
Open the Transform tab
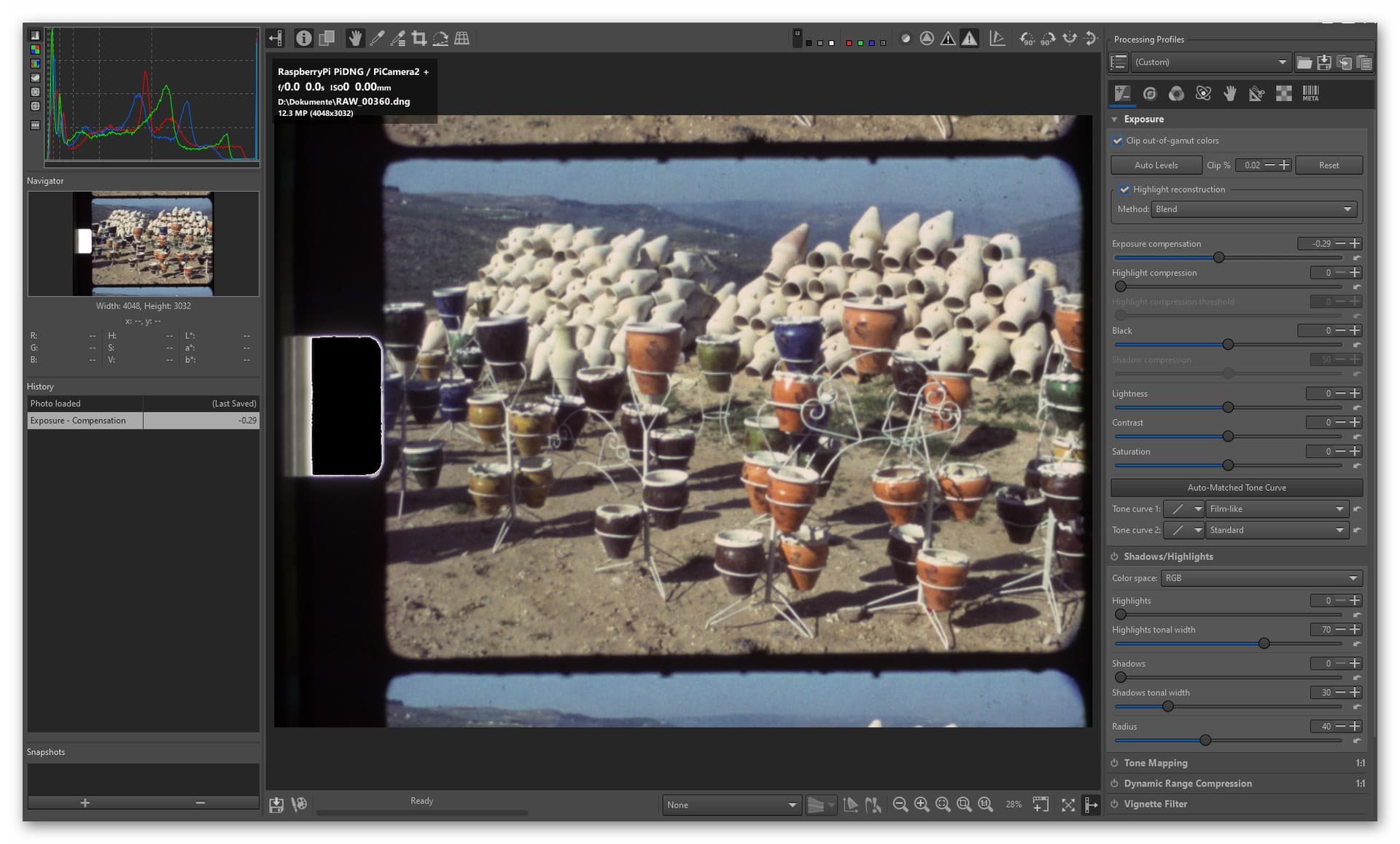point(1256,93)
